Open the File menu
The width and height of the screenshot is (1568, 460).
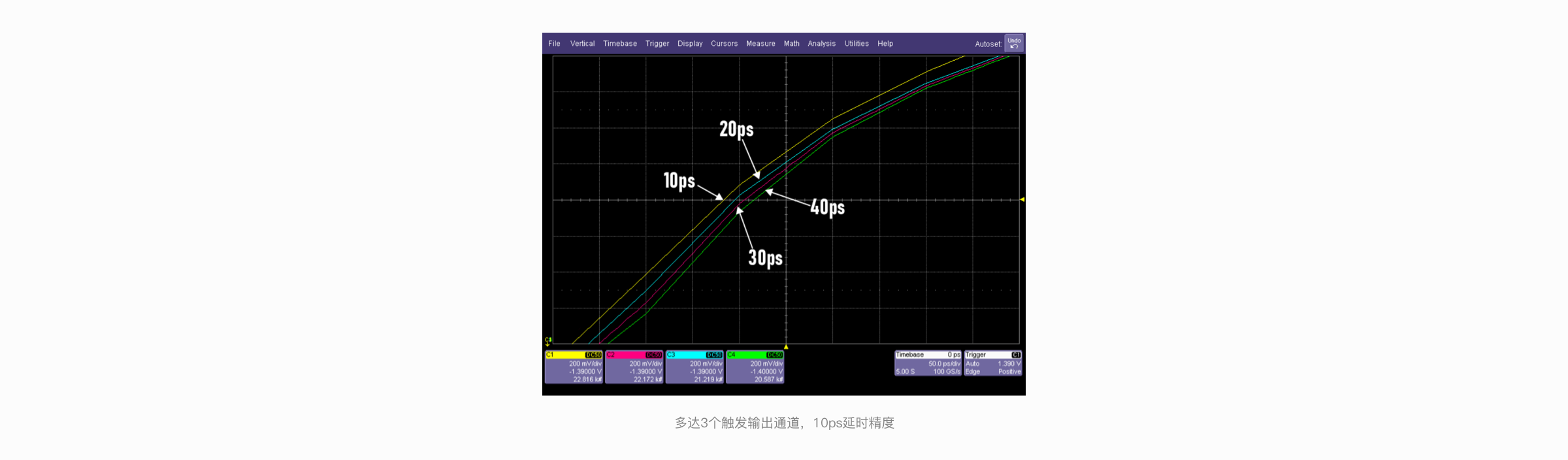tap(554, 44)
